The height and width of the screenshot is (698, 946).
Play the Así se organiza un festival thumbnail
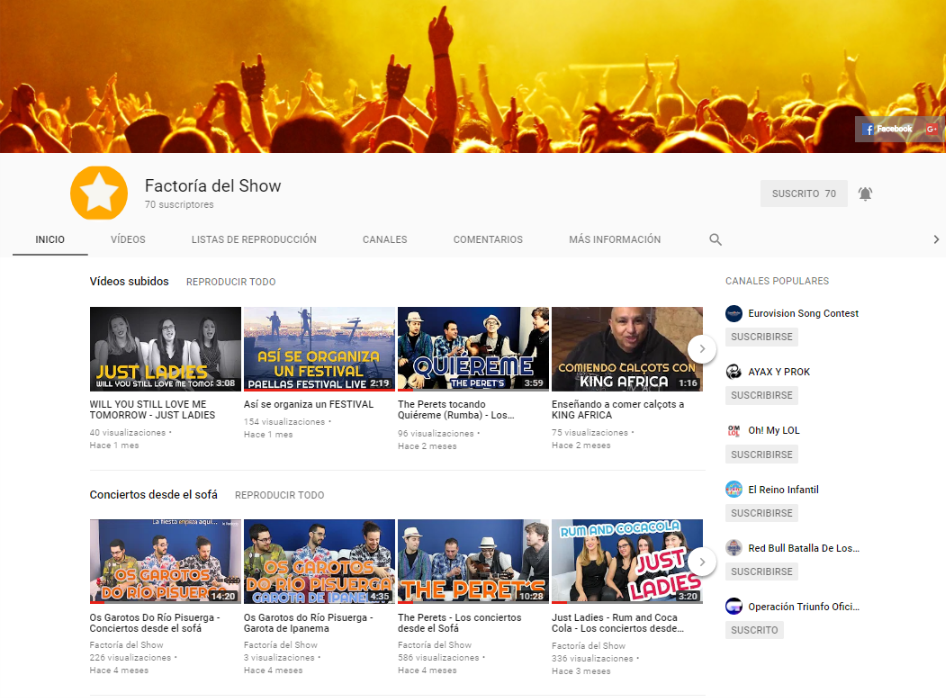click(319, 349)
